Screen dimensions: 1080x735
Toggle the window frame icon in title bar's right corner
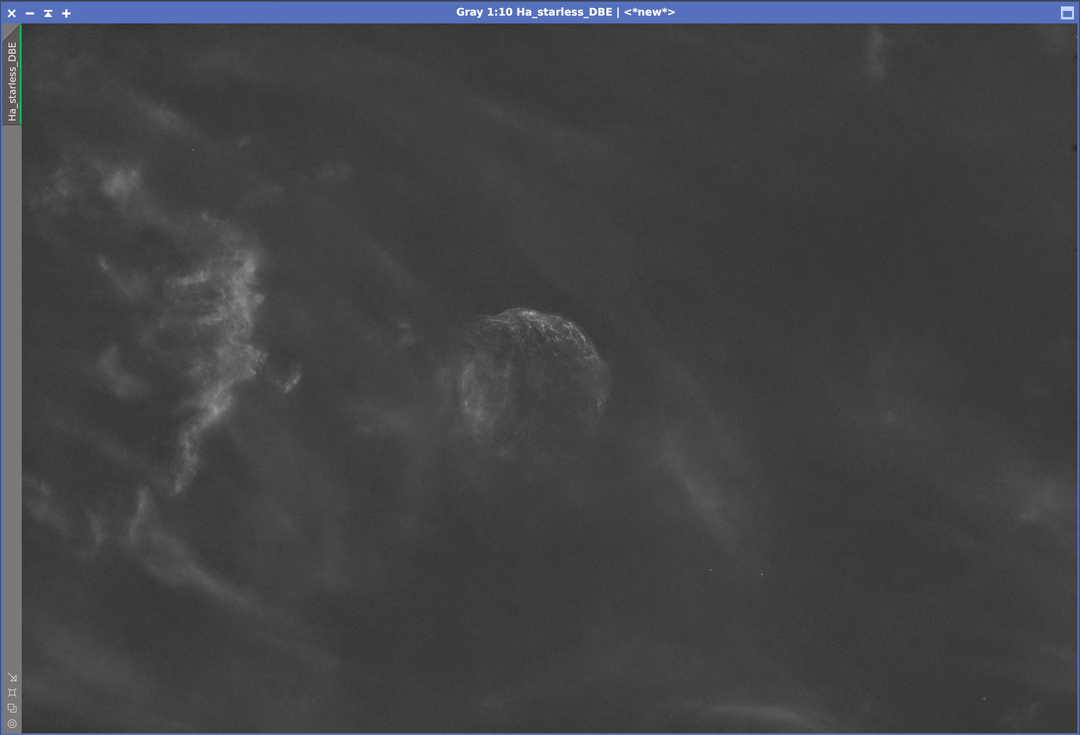point(1066,13)
